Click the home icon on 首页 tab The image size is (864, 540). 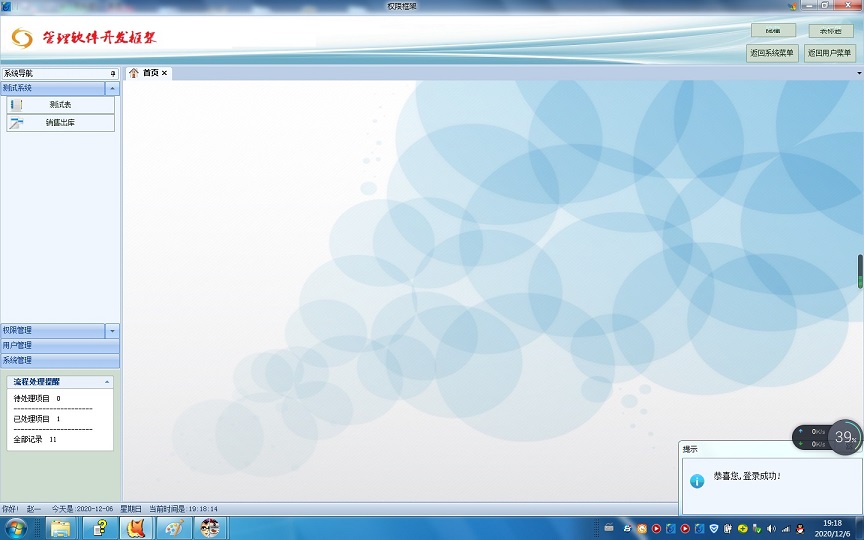pyautogui.click(x=134, y=73)
